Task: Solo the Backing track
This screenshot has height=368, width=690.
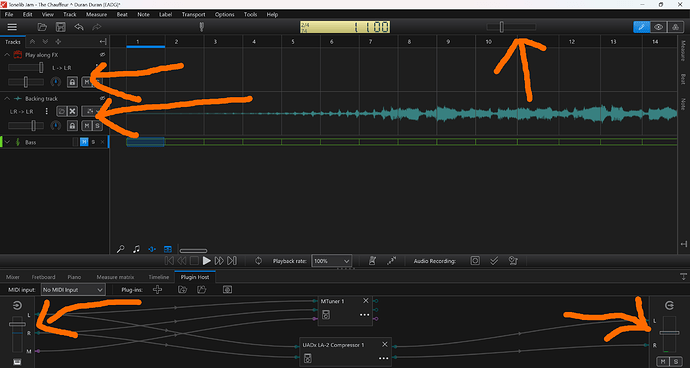Action: point(97,126)
